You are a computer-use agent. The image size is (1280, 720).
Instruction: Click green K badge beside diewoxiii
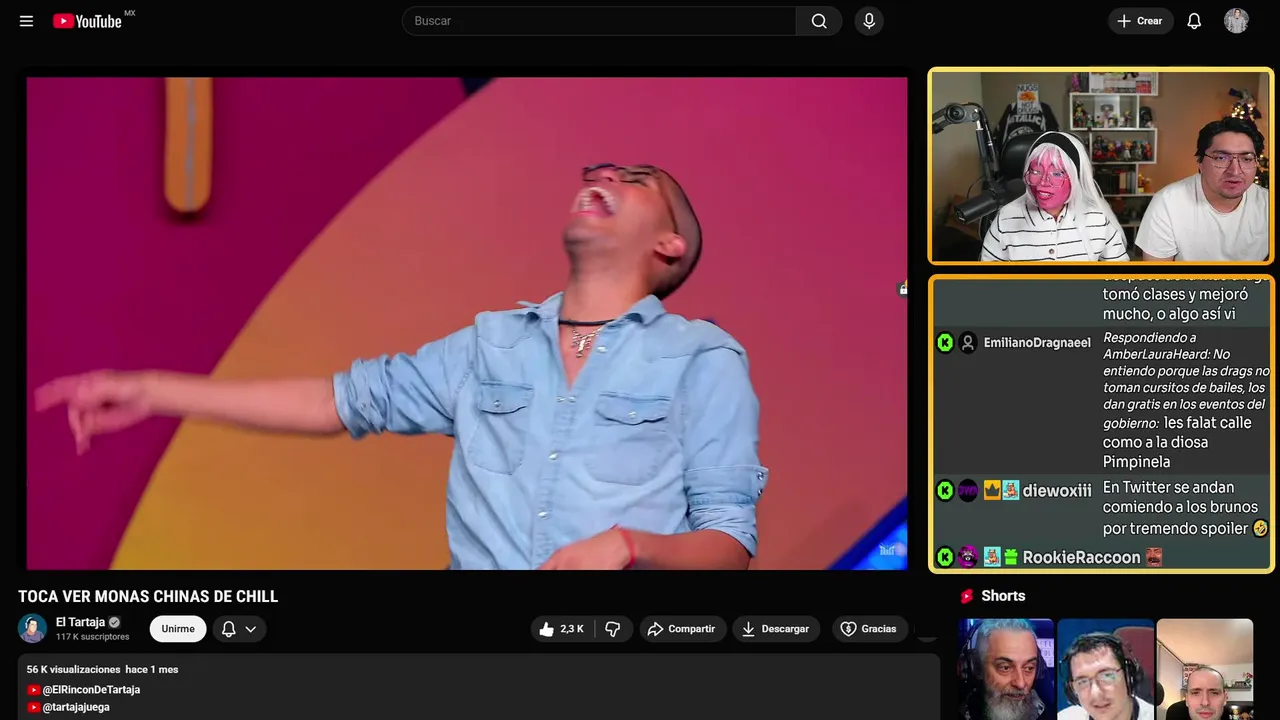tap(945, 491)
